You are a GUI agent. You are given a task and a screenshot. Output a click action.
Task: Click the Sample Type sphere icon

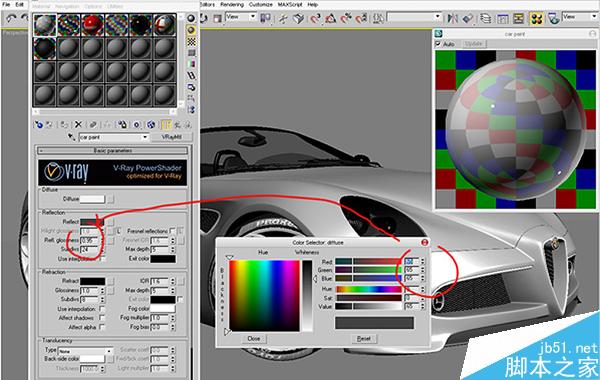coord(191,18)
